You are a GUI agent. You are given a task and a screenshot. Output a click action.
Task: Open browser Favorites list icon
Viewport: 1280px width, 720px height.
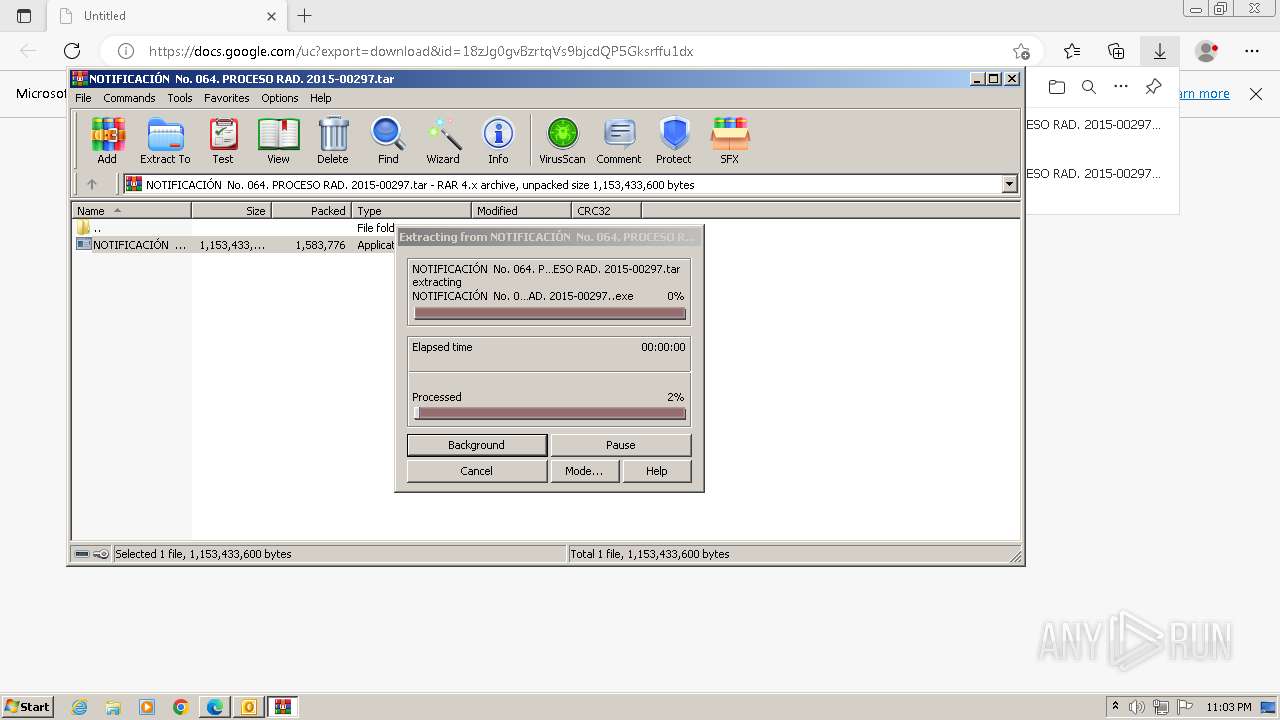tap(1072, 51)
